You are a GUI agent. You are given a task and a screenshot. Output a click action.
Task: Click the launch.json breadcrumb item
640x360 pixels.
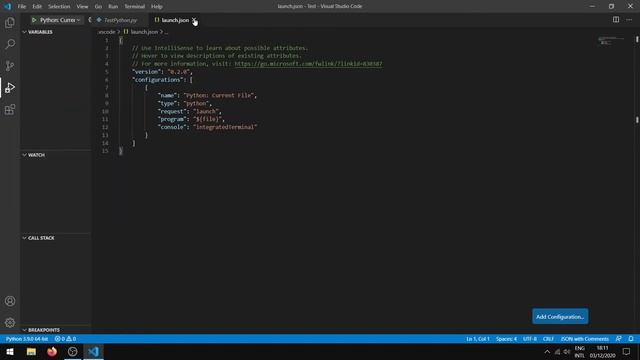[144, 32]
